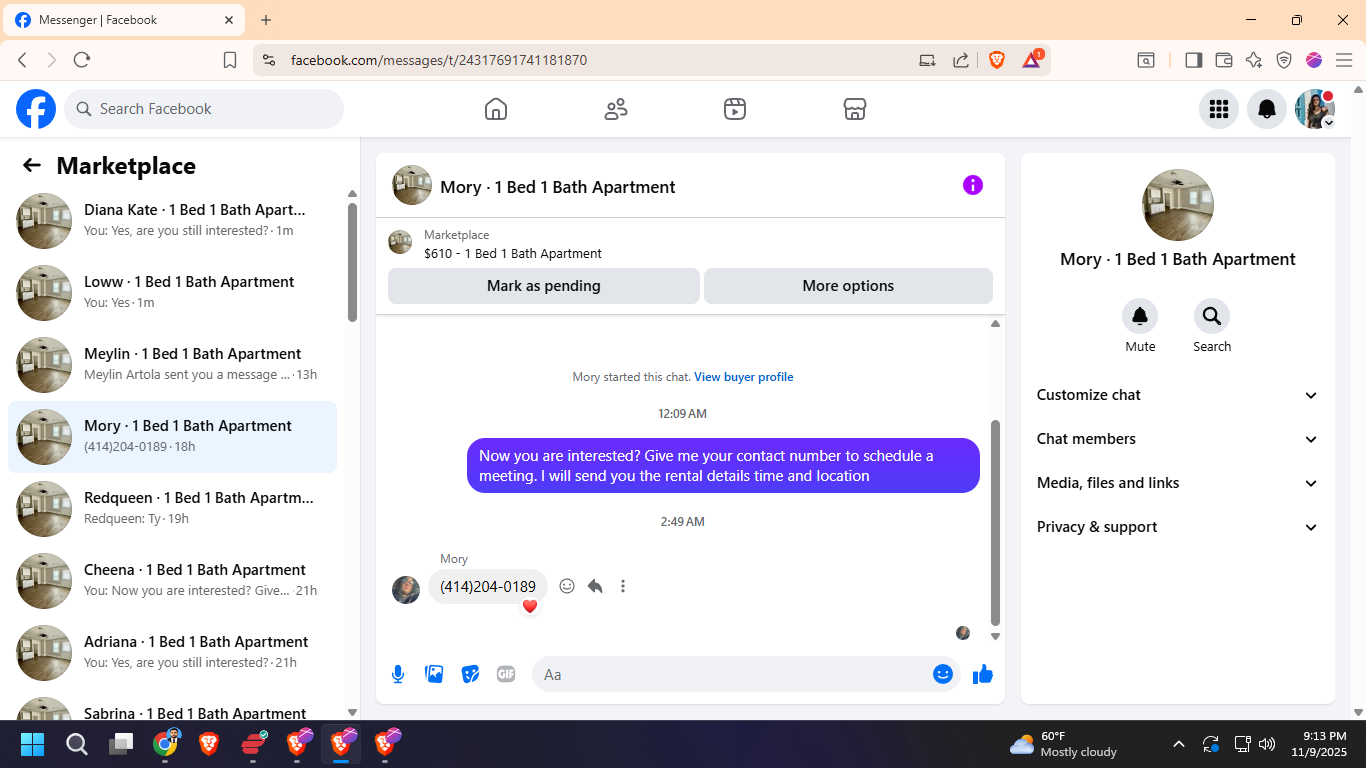Open the Loww conversation
The width and height of the screenshot is (1366, 768).
[x=172, y=294]
